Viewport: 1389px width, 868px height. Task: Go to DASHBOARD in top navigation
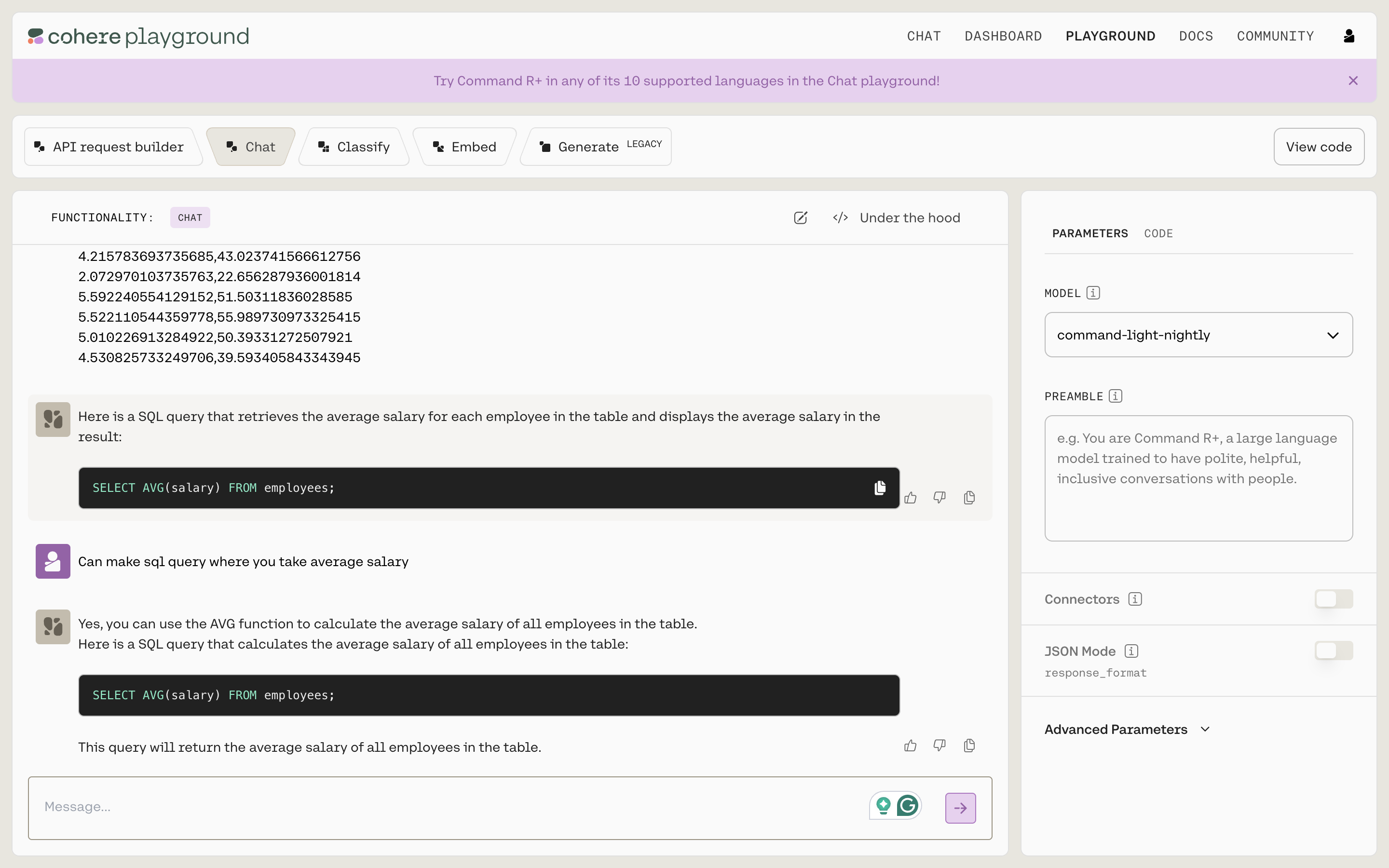point(1003,36)
